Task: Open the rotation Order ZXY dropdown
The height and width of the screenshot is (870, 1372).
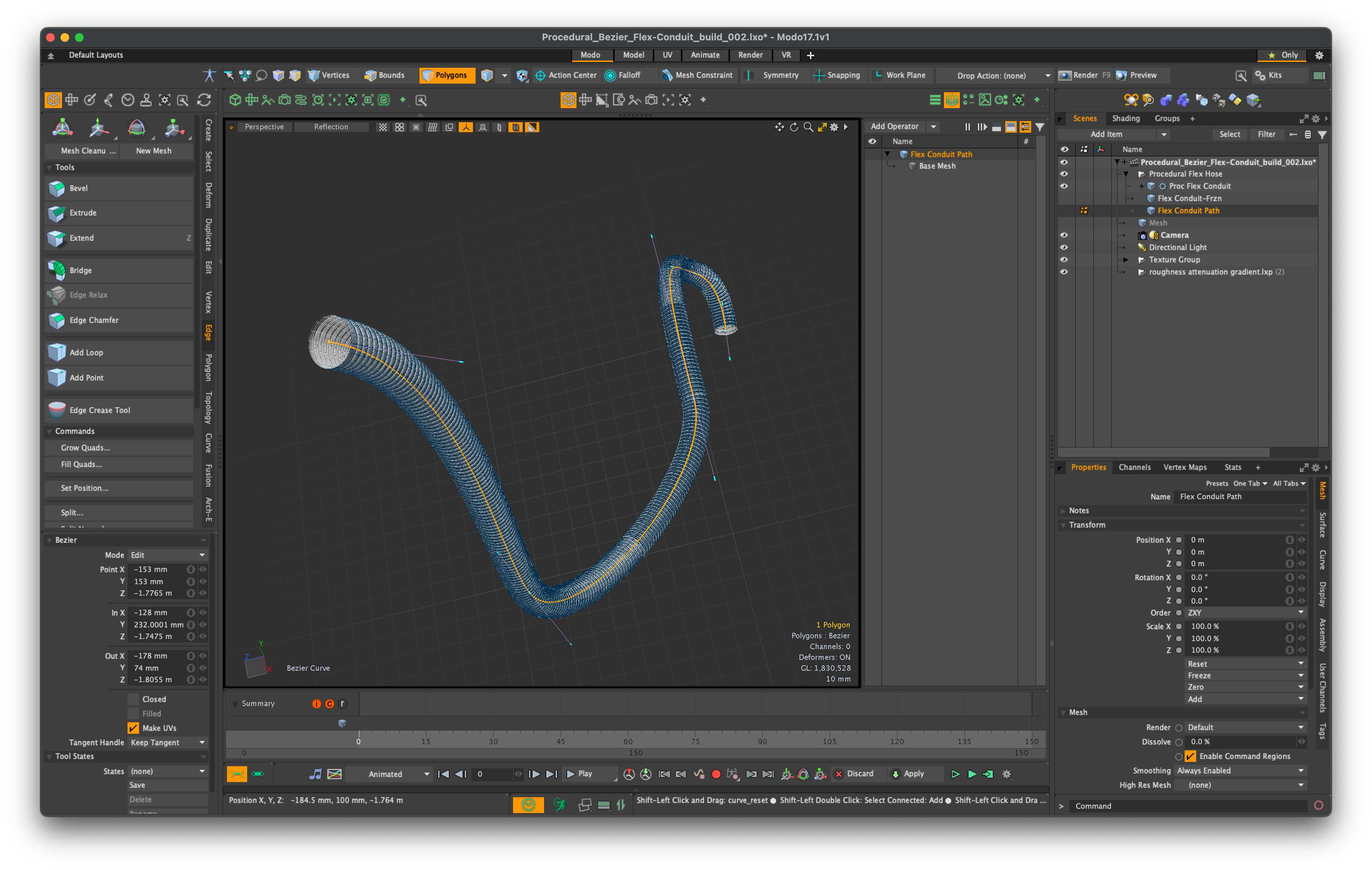Action: (1245, 613)
